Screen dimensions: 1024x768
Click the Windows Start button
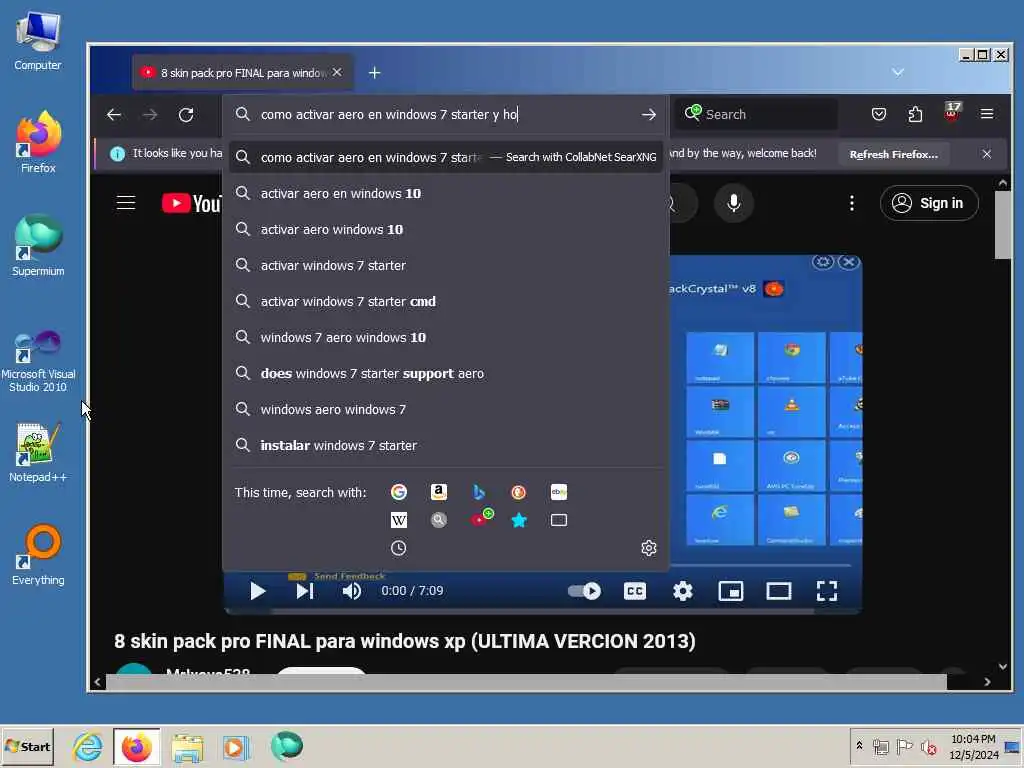coord(27,746)
